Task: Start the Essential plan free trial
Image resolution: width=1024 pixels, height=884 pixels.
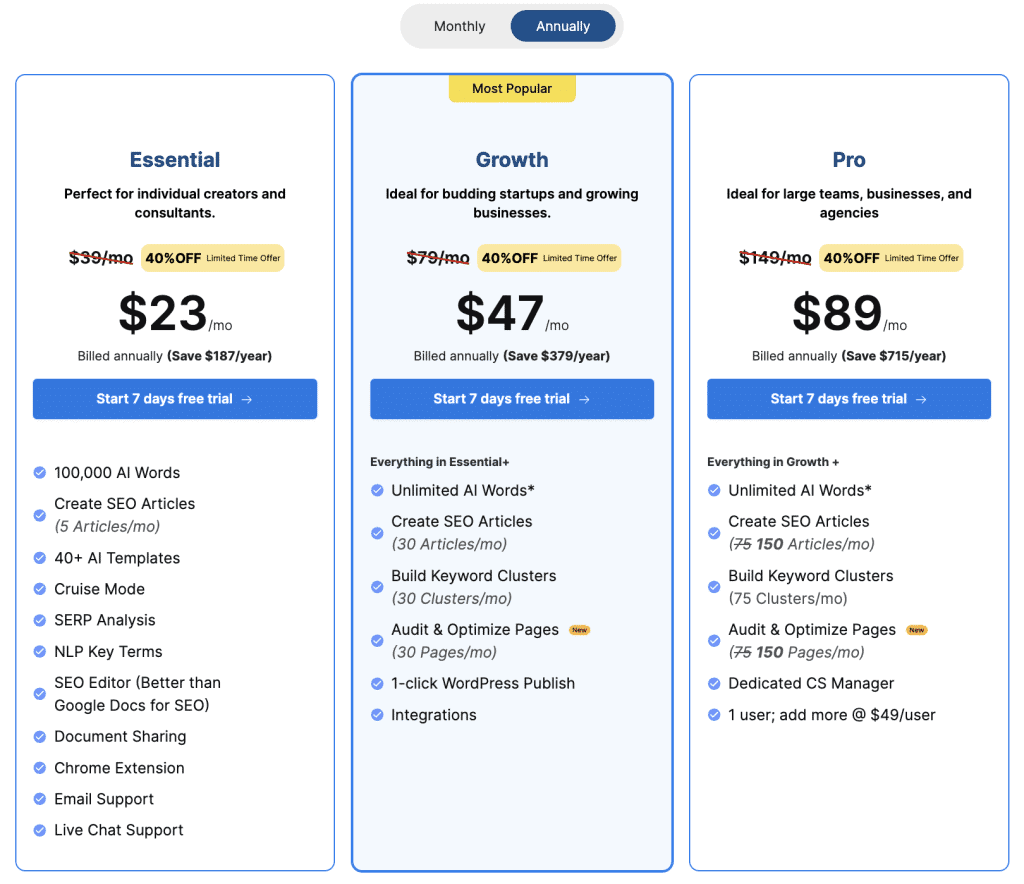Action: 175,399
